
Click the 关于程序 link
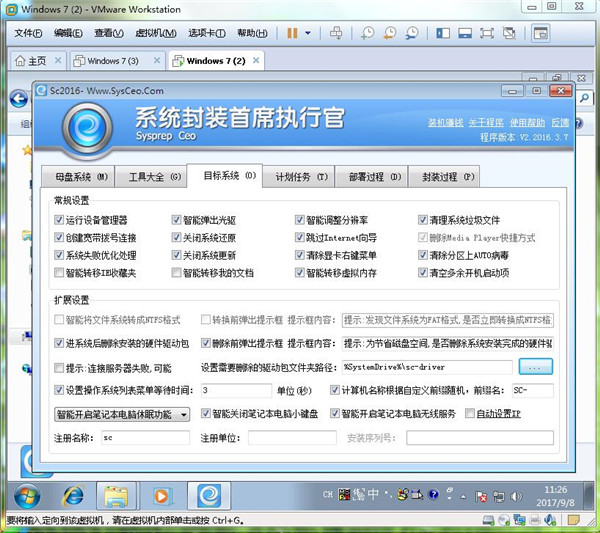(x=486, y=122)
